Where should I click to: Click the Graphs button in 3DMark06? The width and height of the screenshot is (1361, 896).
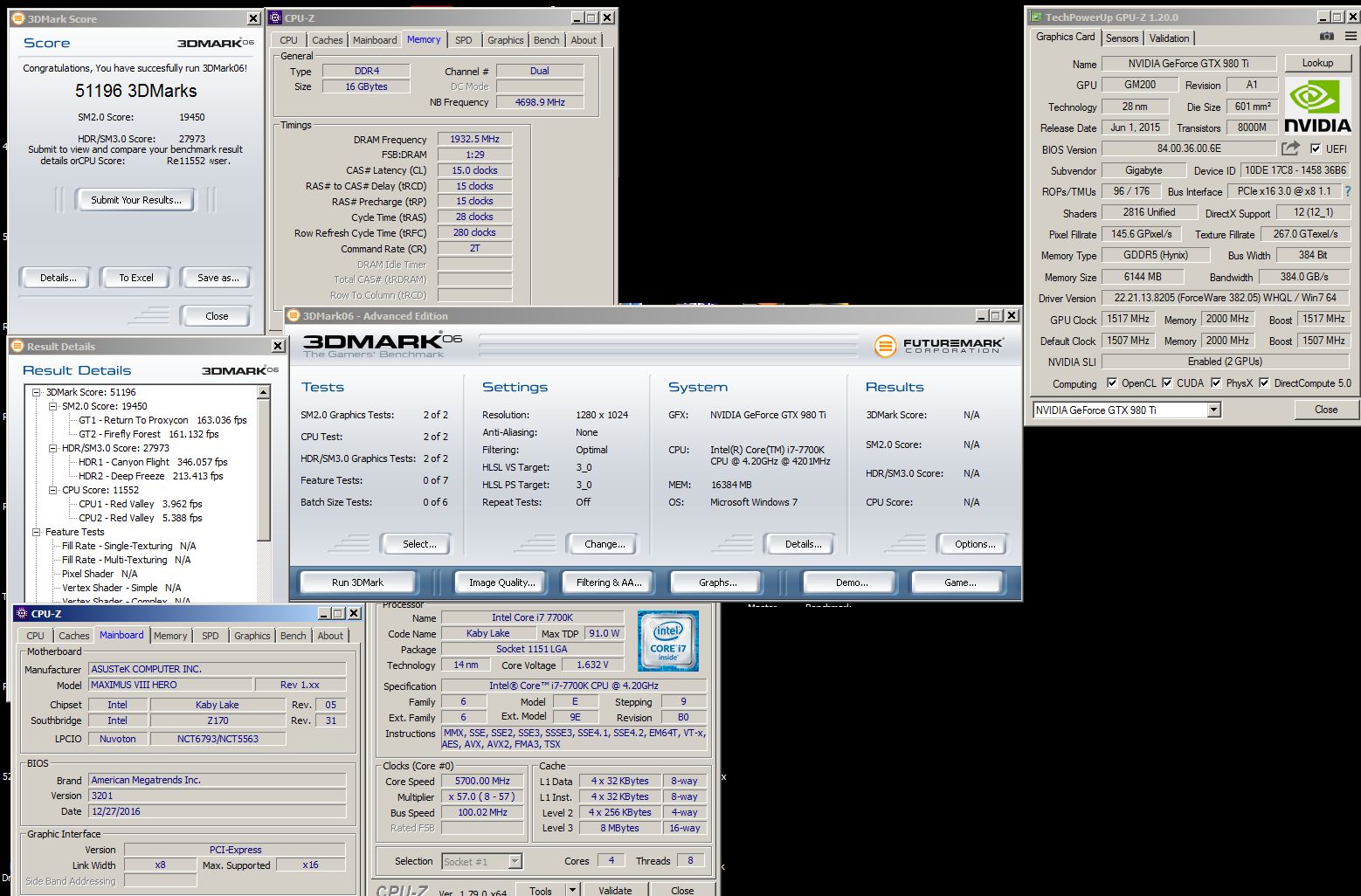[717, 582]
